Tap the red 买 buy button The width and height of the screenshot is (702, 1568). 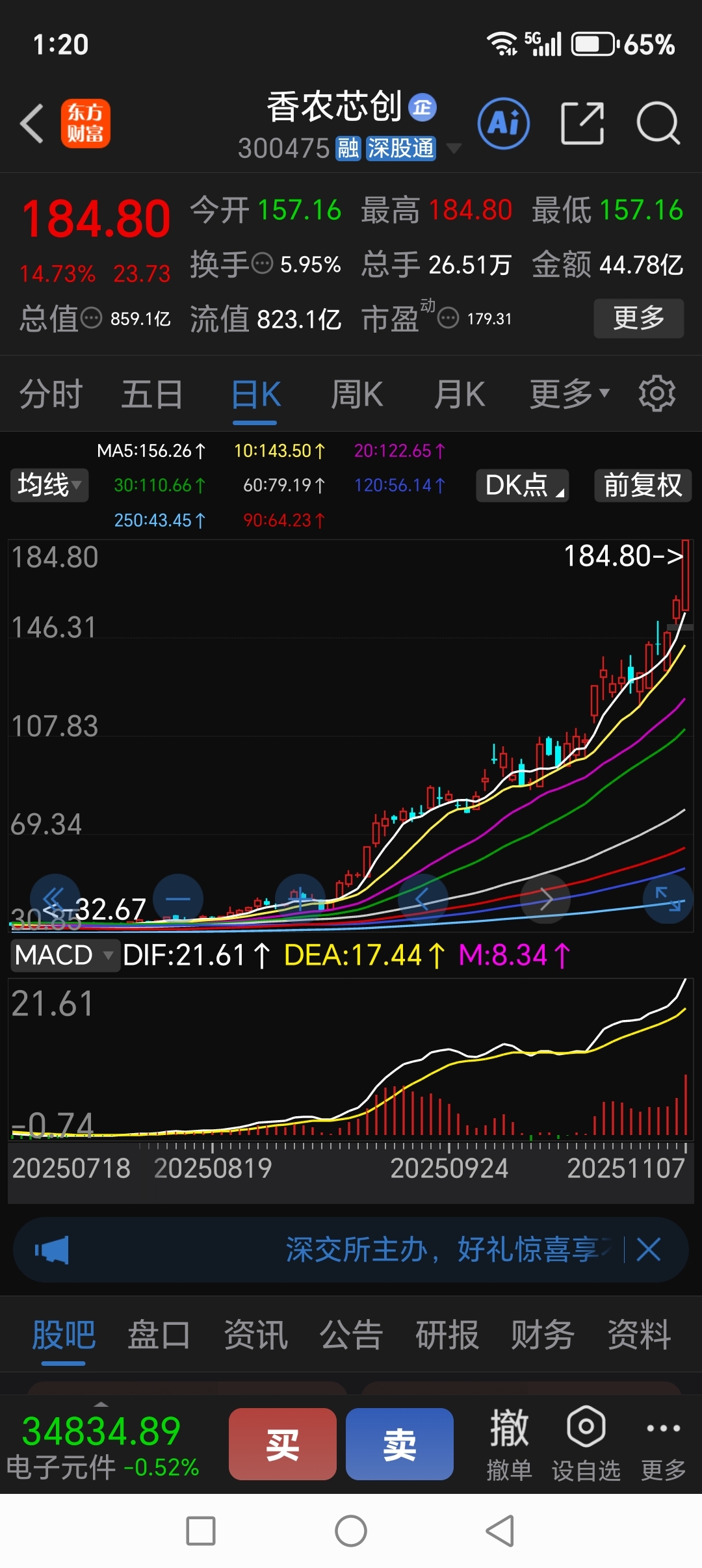[282, 1444]
